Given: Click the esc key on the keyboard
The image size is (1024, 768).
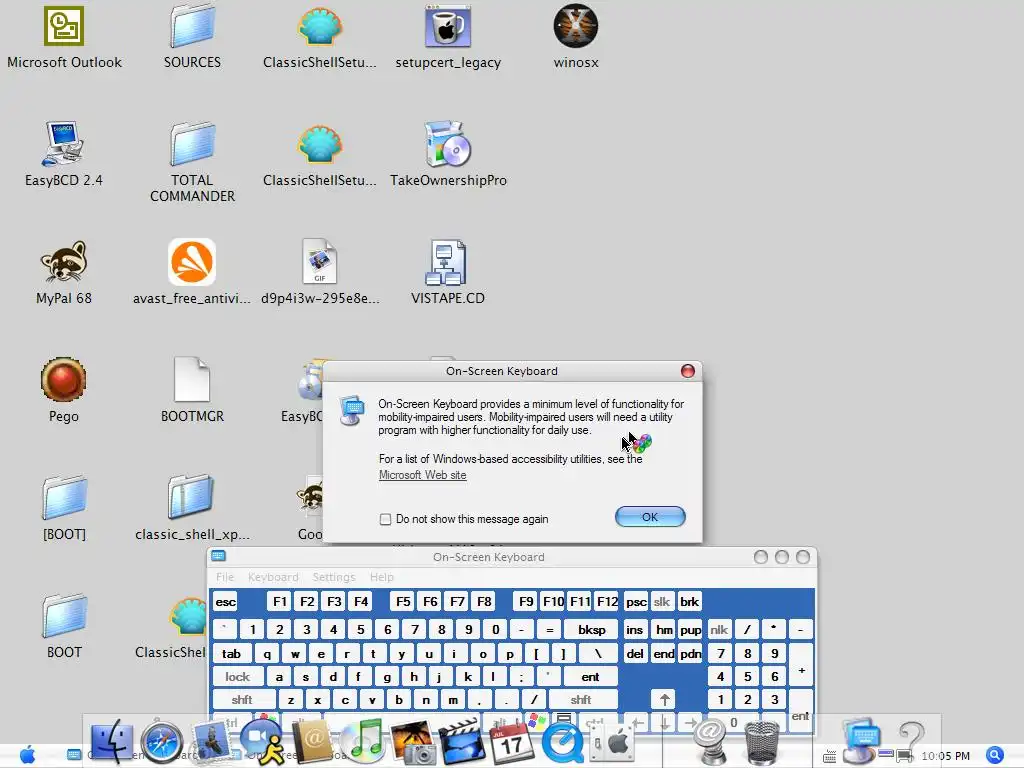Looking at the screenshot, I should tap(225, 601).
